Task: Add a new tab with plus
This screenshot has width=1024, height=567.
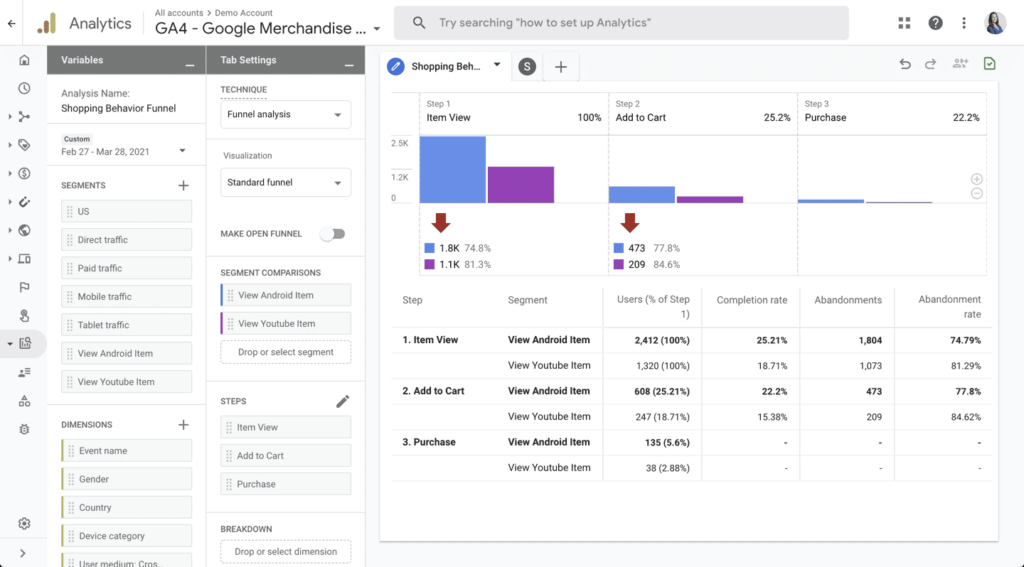Action: point(561,67)
